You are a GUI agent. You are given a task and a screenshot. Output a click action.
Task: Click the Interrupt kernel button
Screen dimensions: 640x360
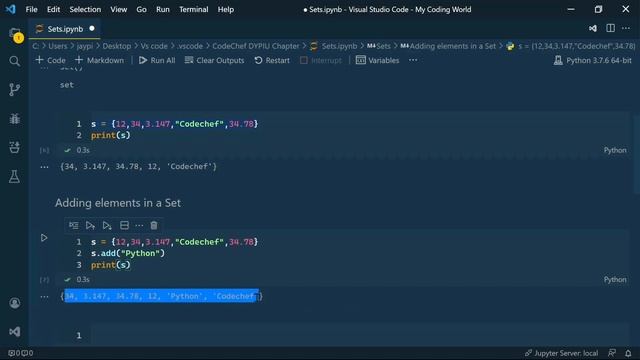[x=321, y=60]
